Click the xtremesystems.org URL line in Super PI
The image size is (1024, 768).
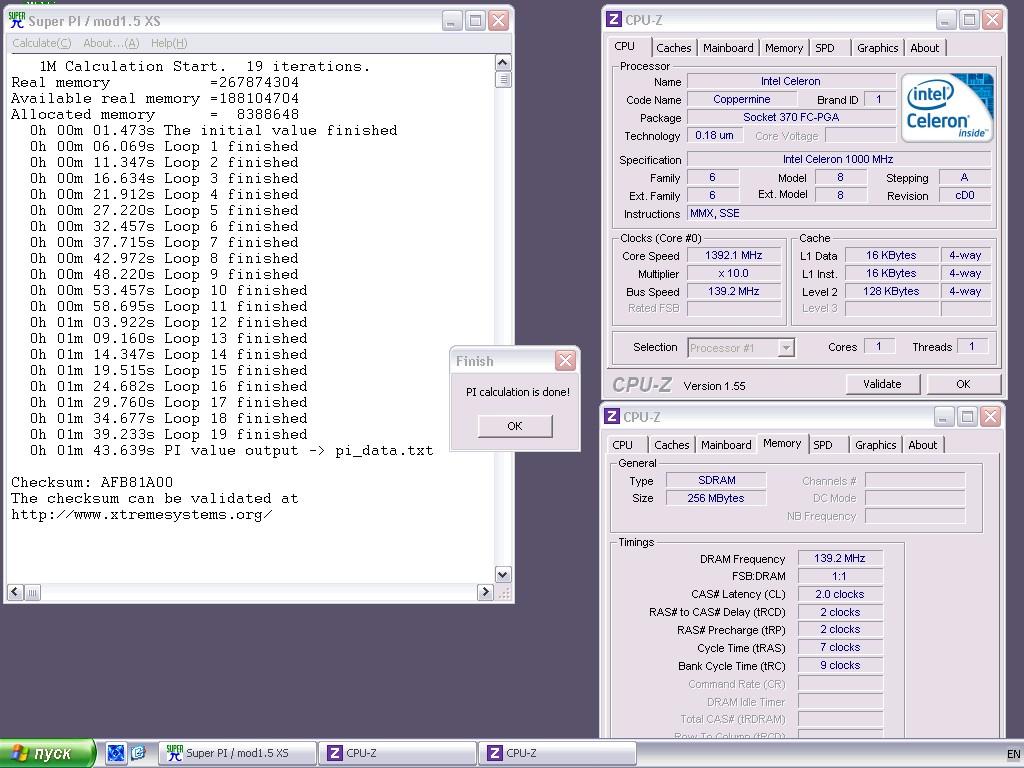(142, 515)
